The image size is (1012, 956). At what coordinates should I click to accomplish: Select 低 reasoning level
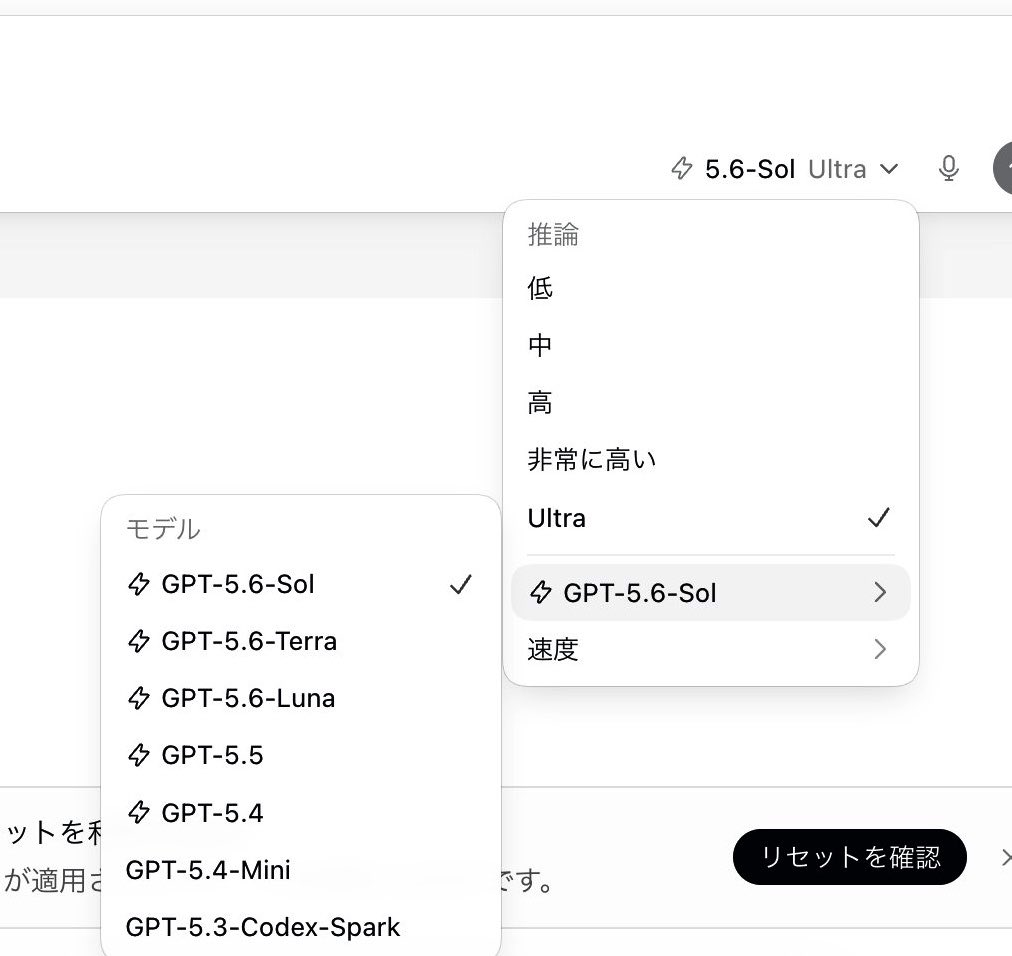[710, 288]
